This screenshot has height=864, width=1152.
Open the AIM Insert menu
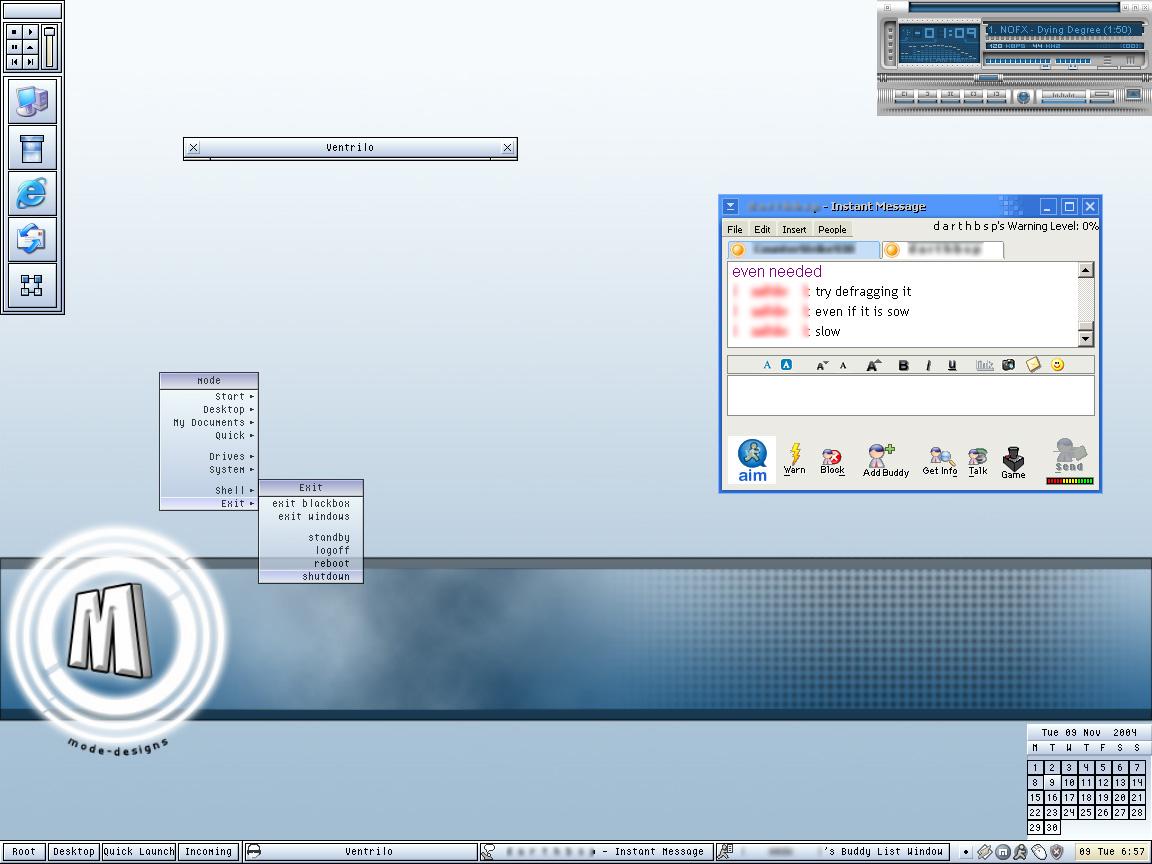pos(794,229)
